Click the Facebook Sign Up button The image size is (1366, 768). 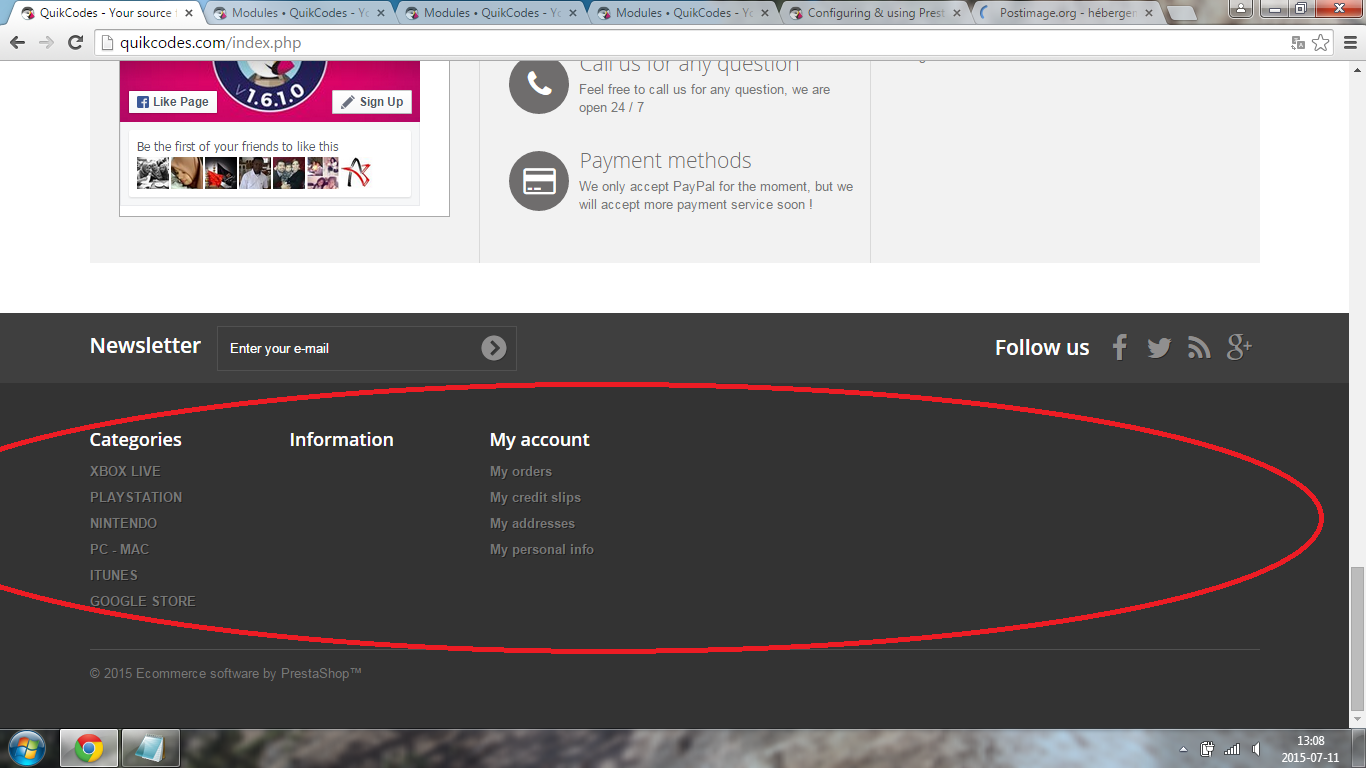point(372,102)
